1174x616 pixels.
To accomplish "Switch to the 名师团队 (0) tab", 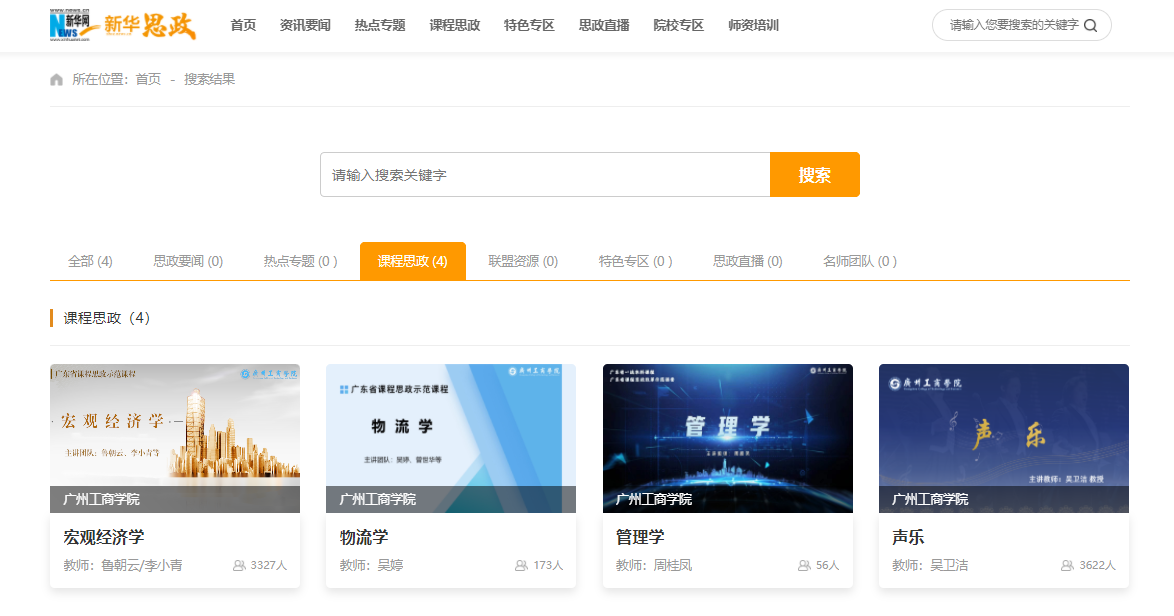I will click(x=859, y=261).
